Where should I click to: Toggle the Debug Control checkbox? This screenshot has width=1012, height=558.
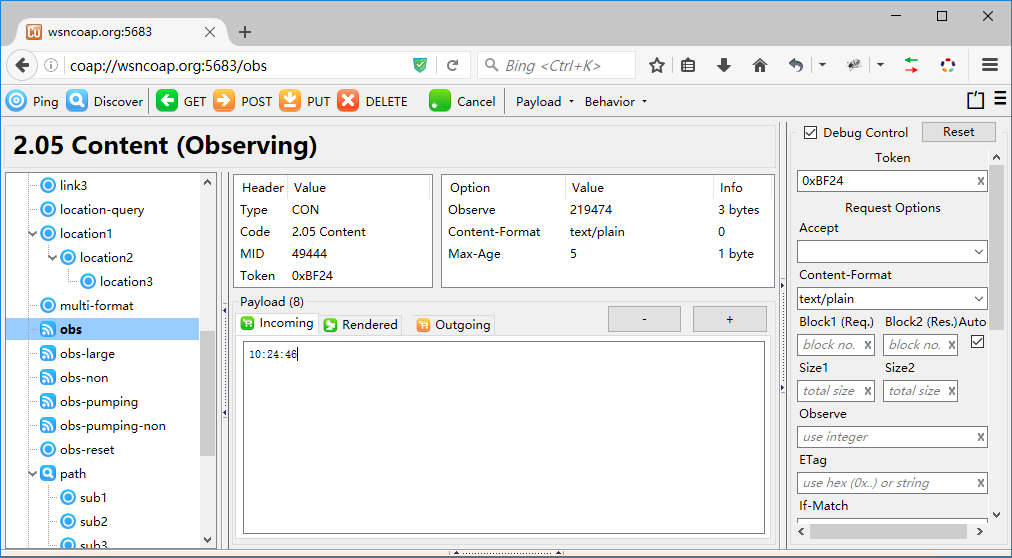click(811, 133)
